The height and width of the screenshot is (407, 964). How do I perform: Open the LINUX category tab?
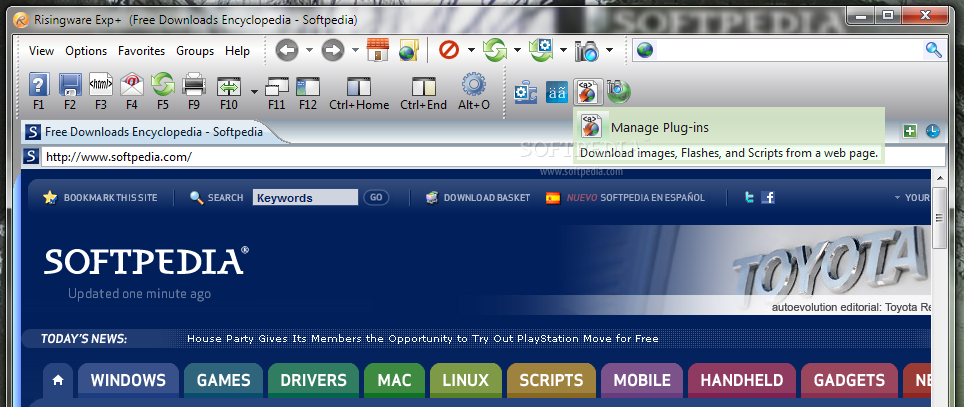[465, 381]
